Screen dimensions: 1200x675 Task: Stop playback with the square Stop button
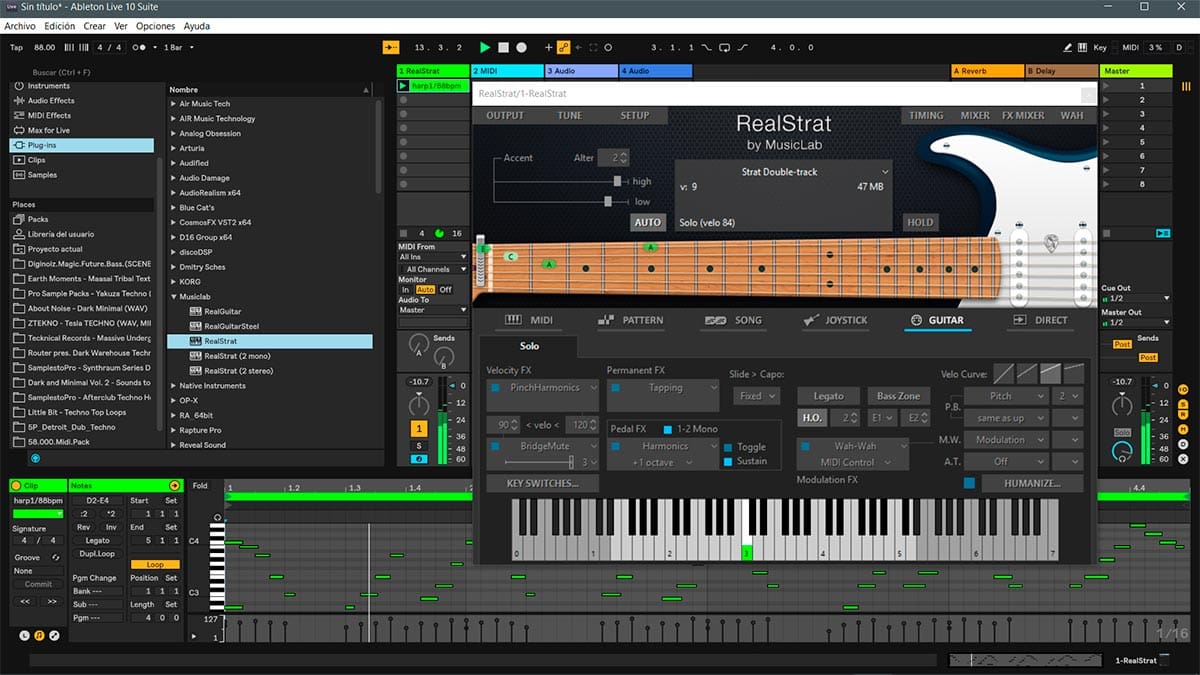click(504, 47)
